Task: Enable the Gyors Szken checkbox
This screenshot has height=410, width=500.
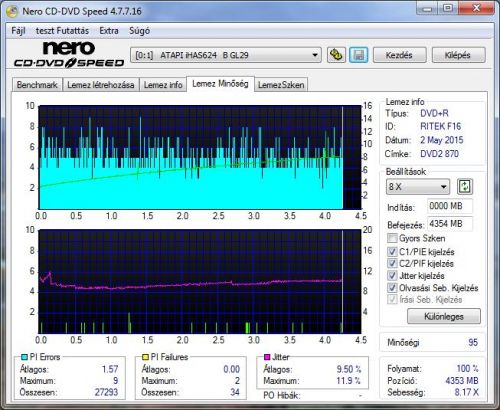Action: pos(392,238)
